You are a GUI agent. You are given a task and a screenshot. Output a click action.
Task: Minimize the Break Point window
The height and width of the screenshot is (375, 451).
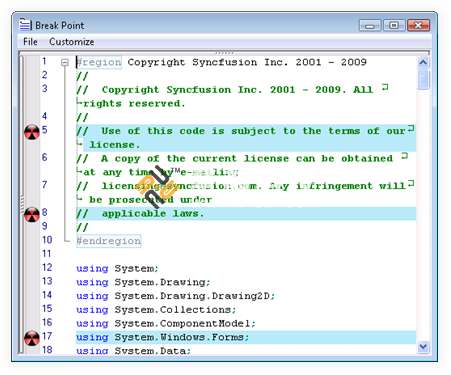[x=370, y=25]
